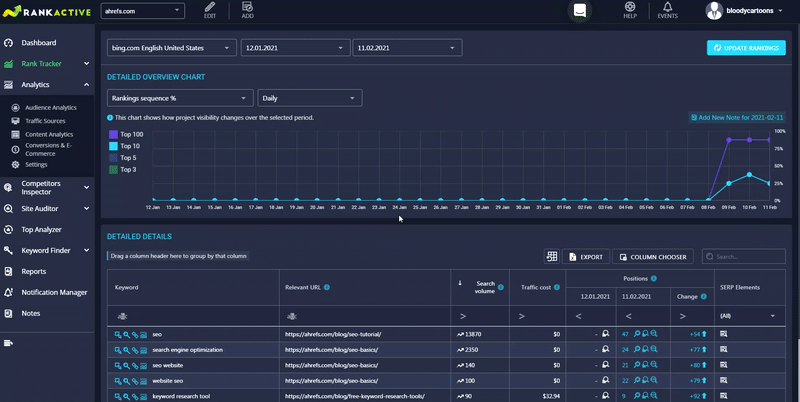The height and width of the screenshot is (402, 800).
Task: Click the SERP elements icon in seo row
Action: (x=723, y=334)
